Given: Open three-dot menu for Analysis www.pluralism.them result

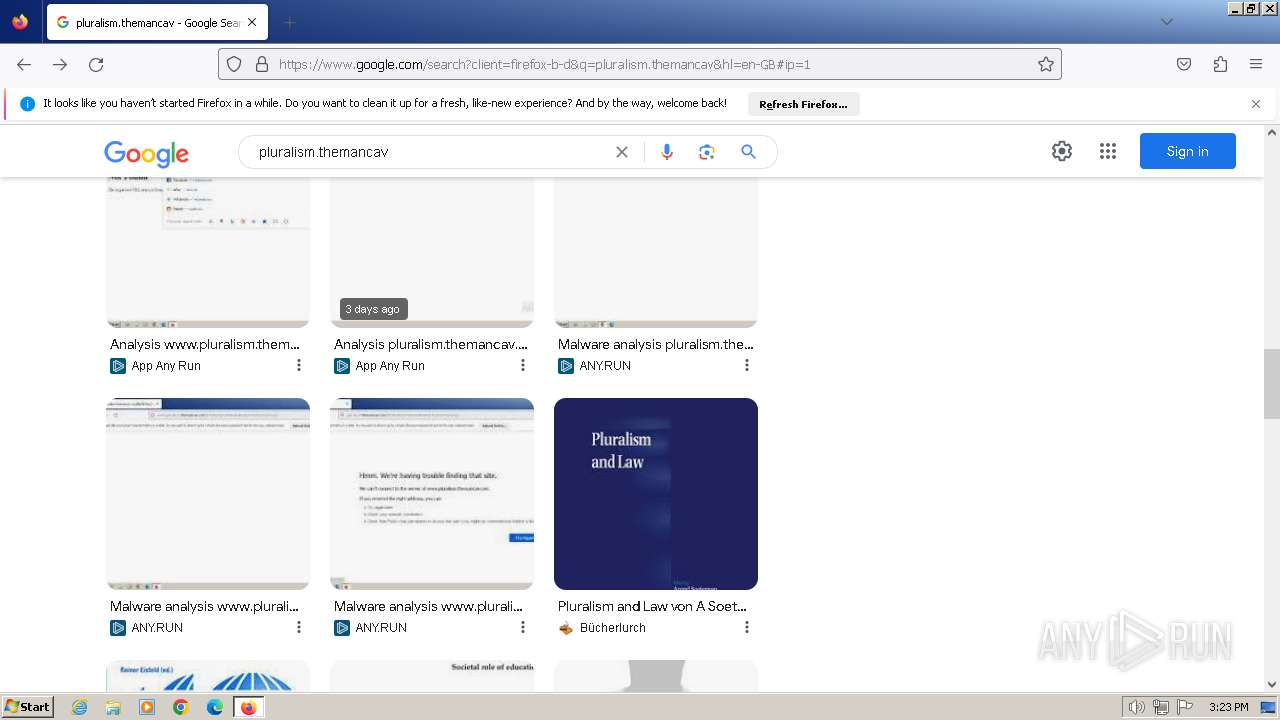Looking at the screenshot, I should [x=298, y=365].
